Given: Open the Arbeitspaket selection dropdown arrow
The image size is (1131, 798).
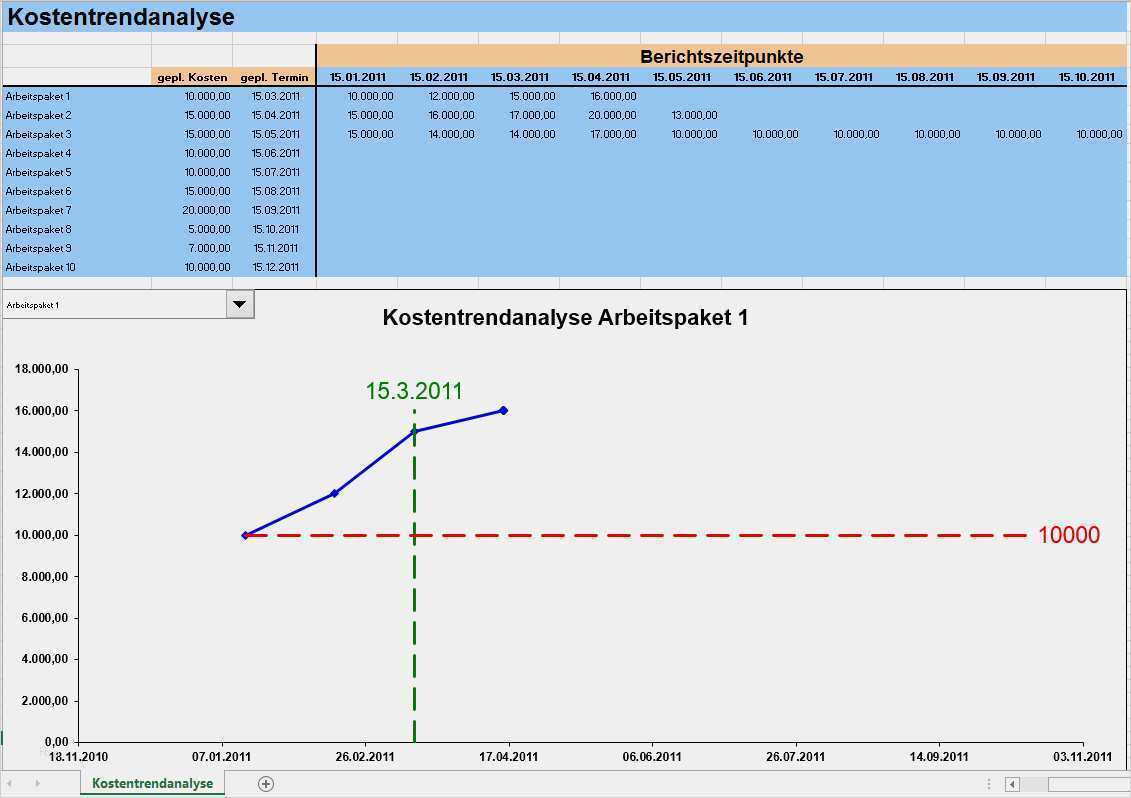Looking at the screenshot, I should tap(240, 304).
